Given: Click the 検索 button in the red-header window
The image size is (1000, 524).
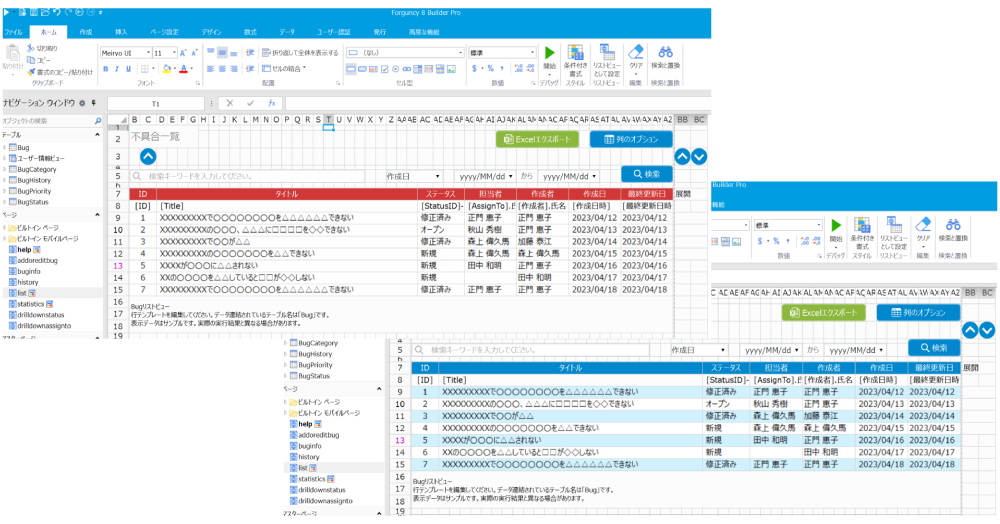Looking at the screenshot, I should coord(647,174).
